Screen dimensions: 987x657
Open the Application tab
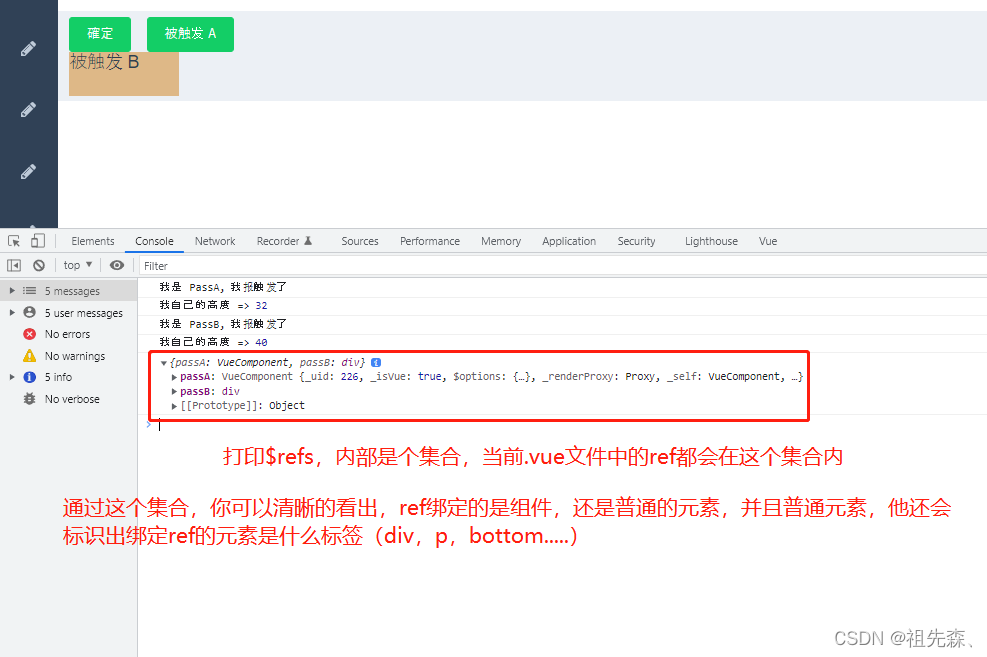[568, 241]
